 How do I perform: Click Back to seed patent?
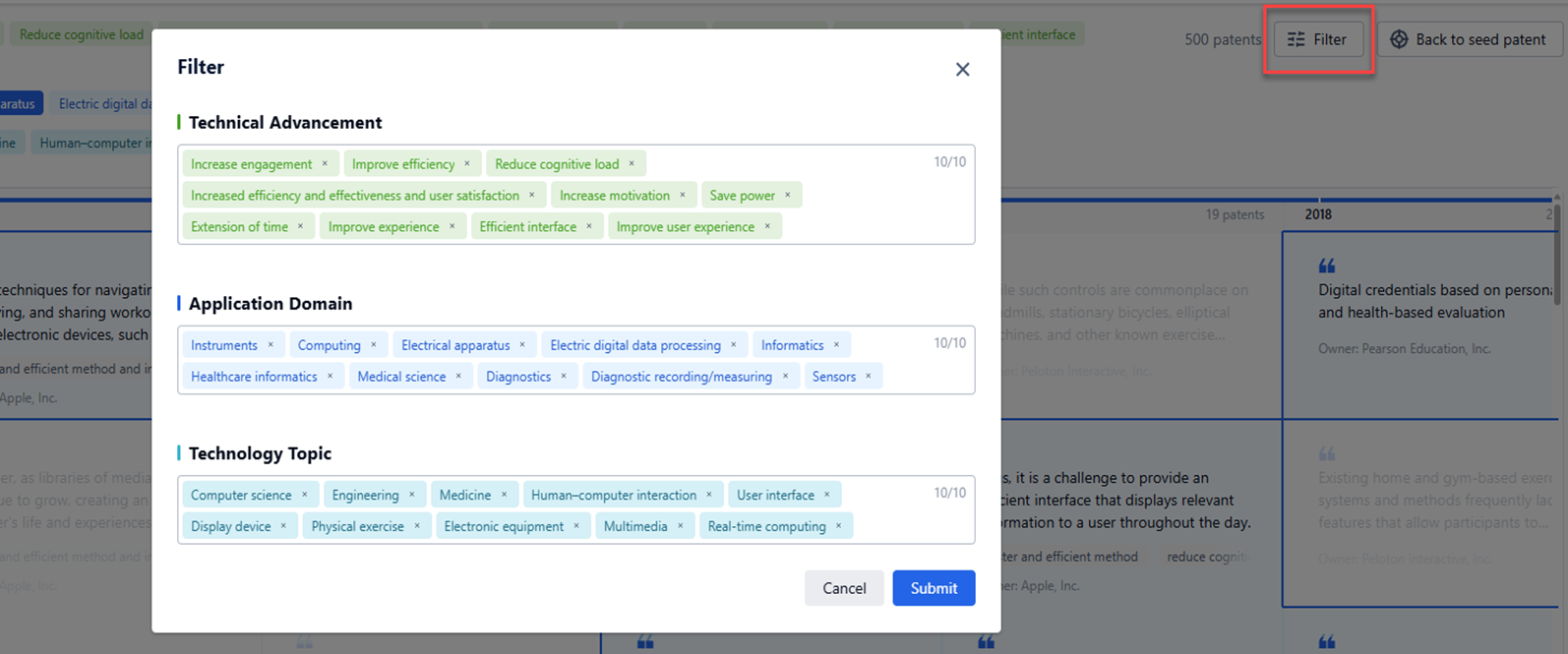(x=1469, y=39)
